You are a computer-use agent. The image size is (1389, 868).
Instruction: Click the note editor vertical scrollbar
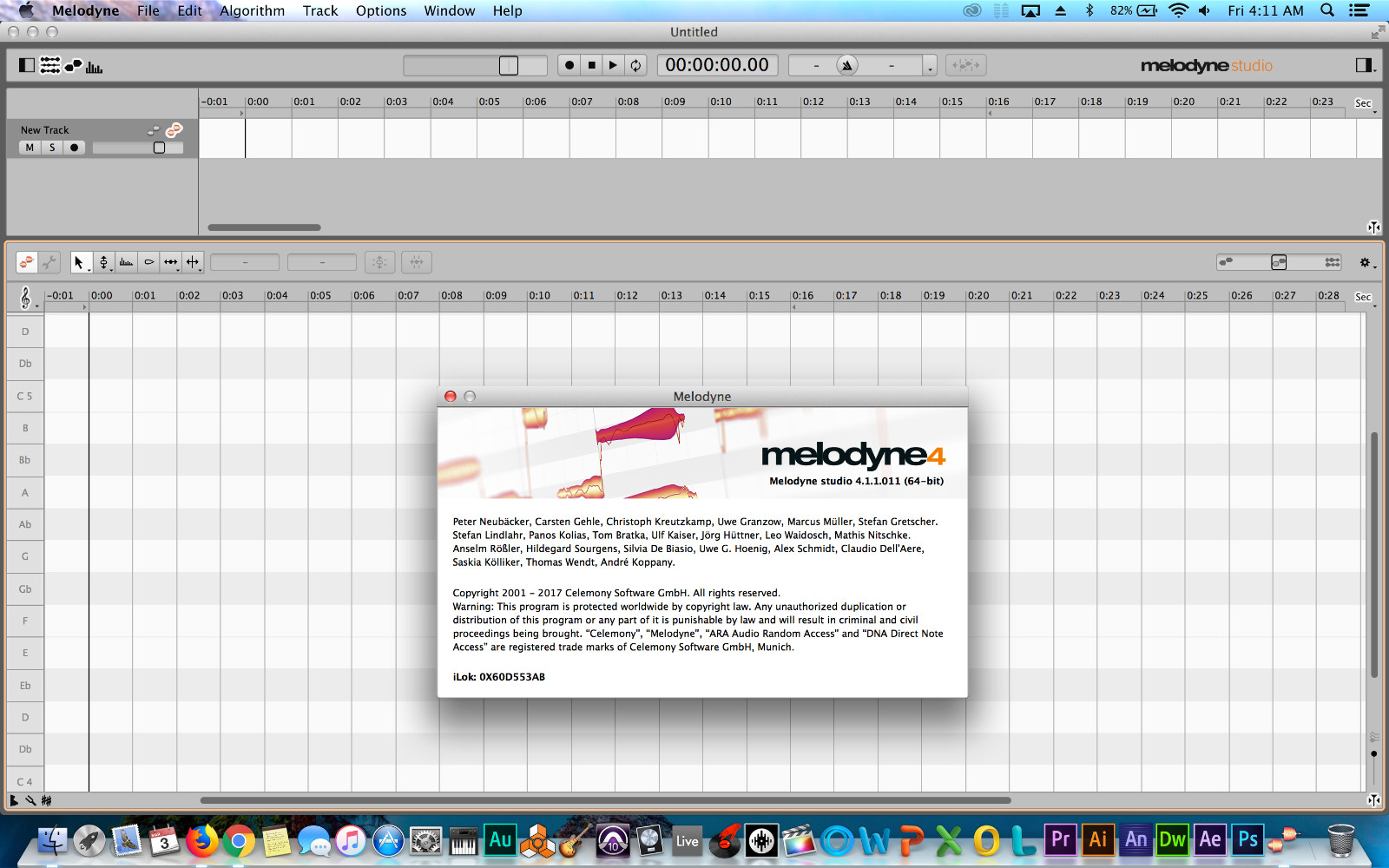click(1374, 554)
